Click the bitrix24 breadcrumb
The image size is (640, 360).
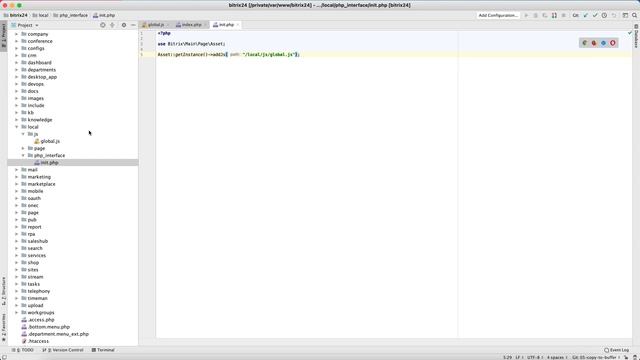16,16
